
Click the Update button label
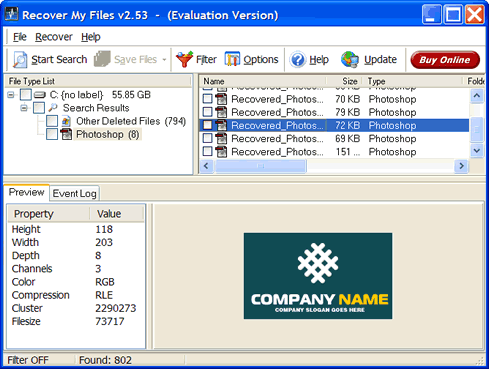[380, 60]
